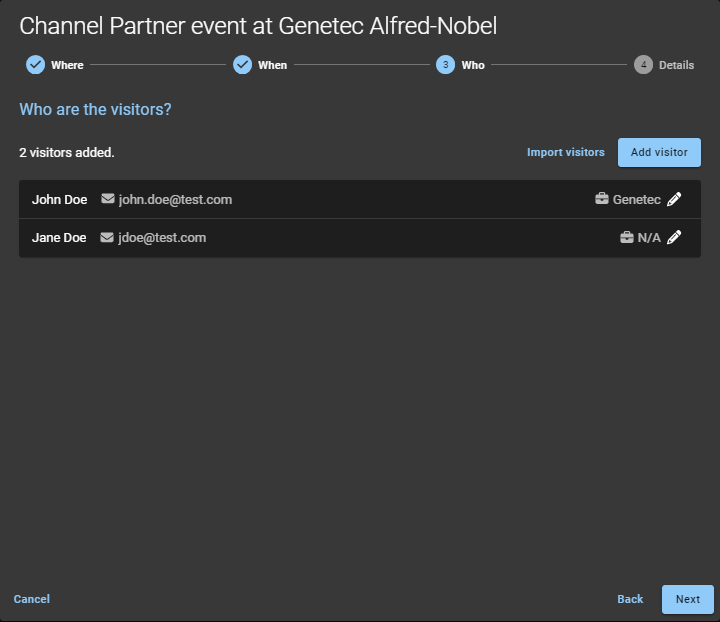Click the checkmark circle of the Where step
720x622 pixels.
35,65
